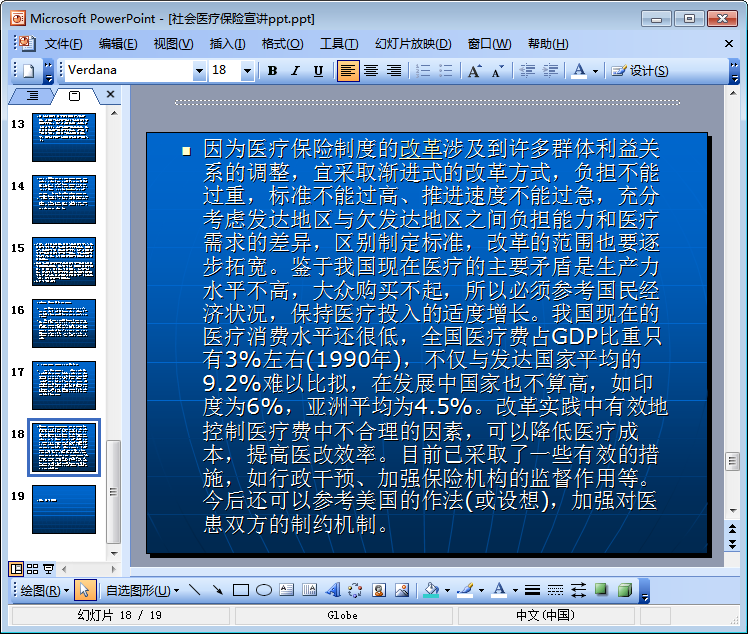Choose the Select Objects arrow tool

click(85, 591)
